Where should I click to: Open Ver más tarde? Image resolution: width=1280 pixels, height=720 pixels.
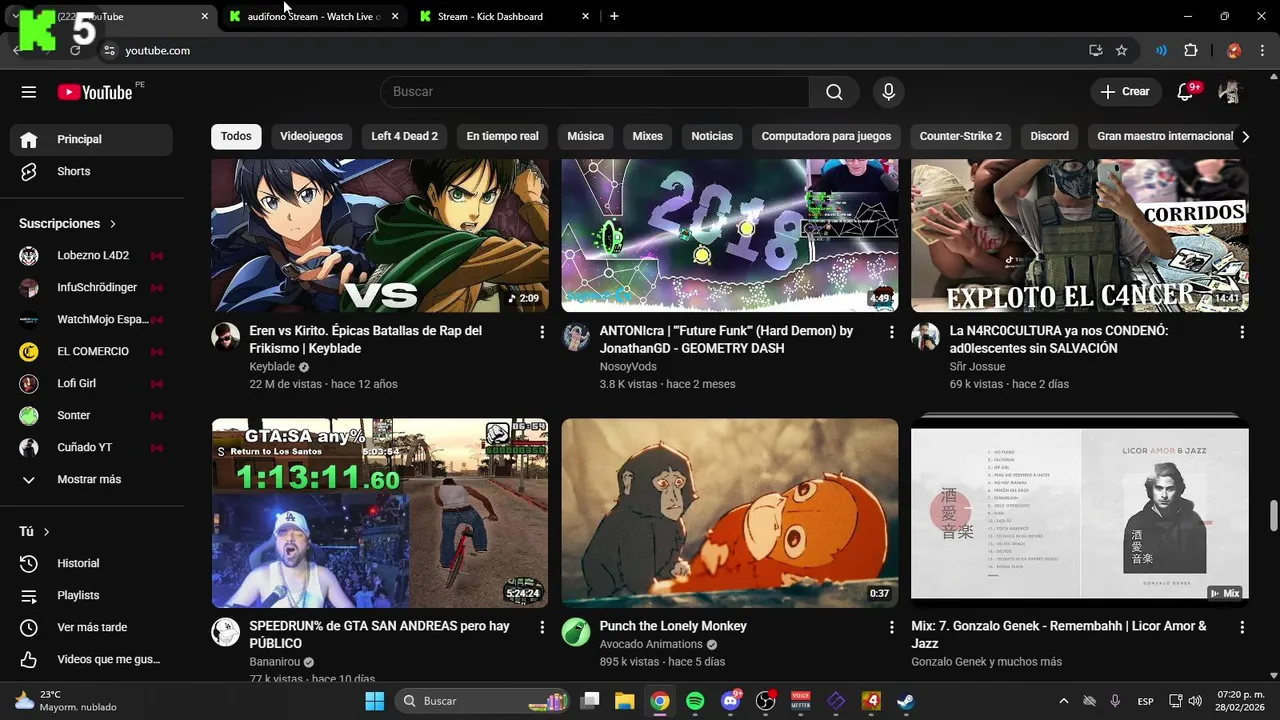click(91, 627)
